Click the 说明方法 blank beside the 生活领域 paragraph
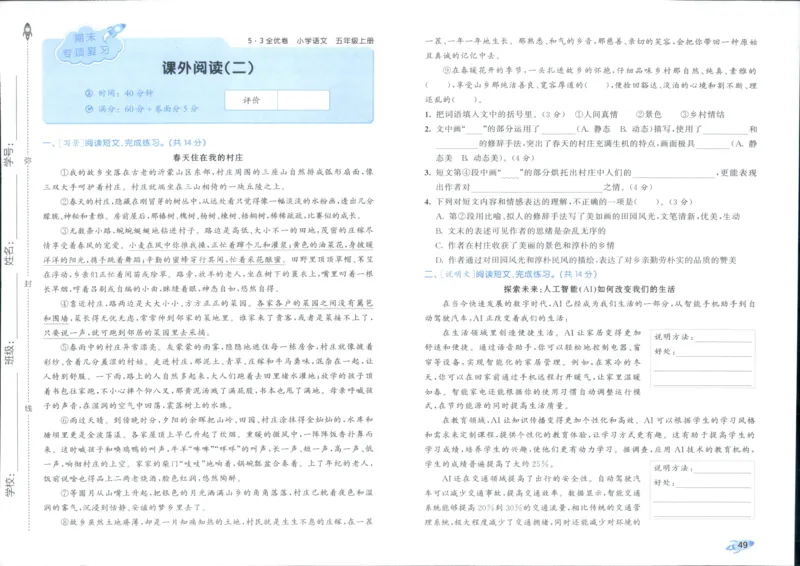Image resolution: width=800 pixels, height=566 pixels. (x=723, y=337)
